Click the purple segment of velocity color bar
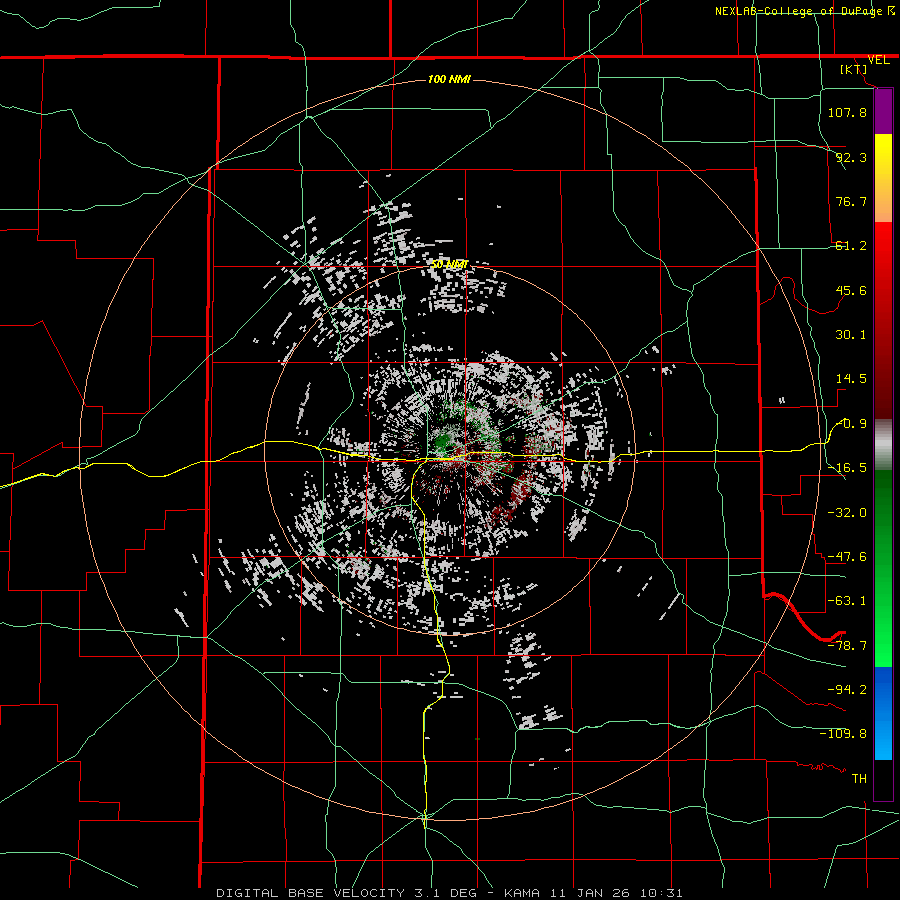This screenshot has height=900, width=900. click(883, 112)
